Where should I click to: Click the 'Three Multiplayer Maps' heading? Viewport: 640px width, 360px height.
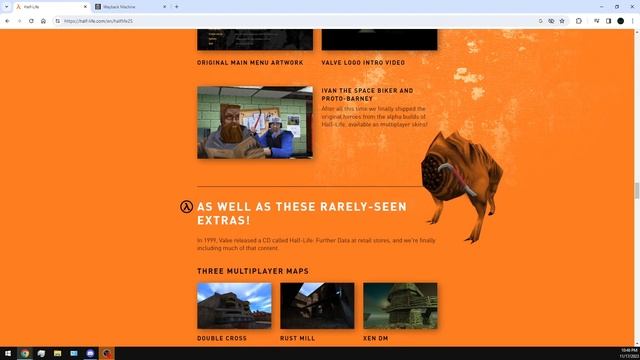tap(253, 271)
